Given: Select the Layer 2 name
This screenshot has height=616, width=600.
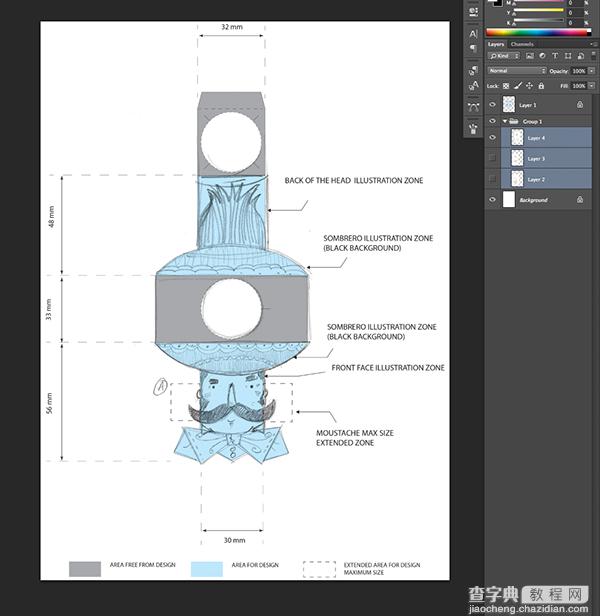Looking at the screenshot, I should (x=536, y=180).
